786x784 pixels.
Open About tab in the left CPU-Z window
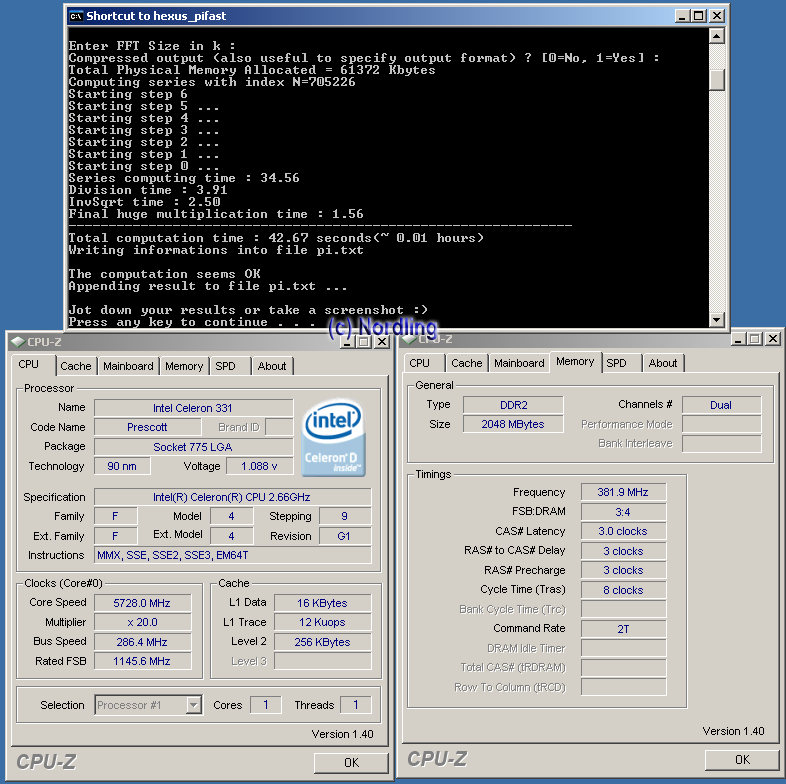pos(272,366)
